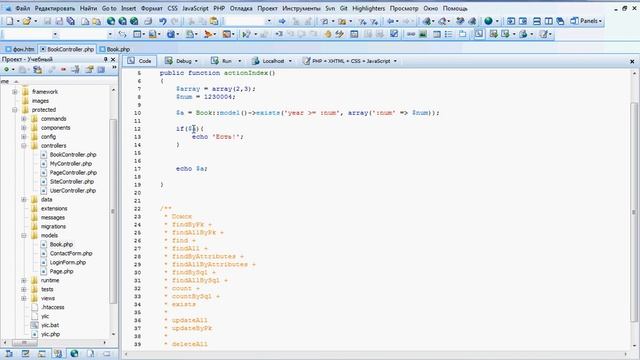Switch to the фон.htm tab
The image size is (640, 360).
coord(20,49)
